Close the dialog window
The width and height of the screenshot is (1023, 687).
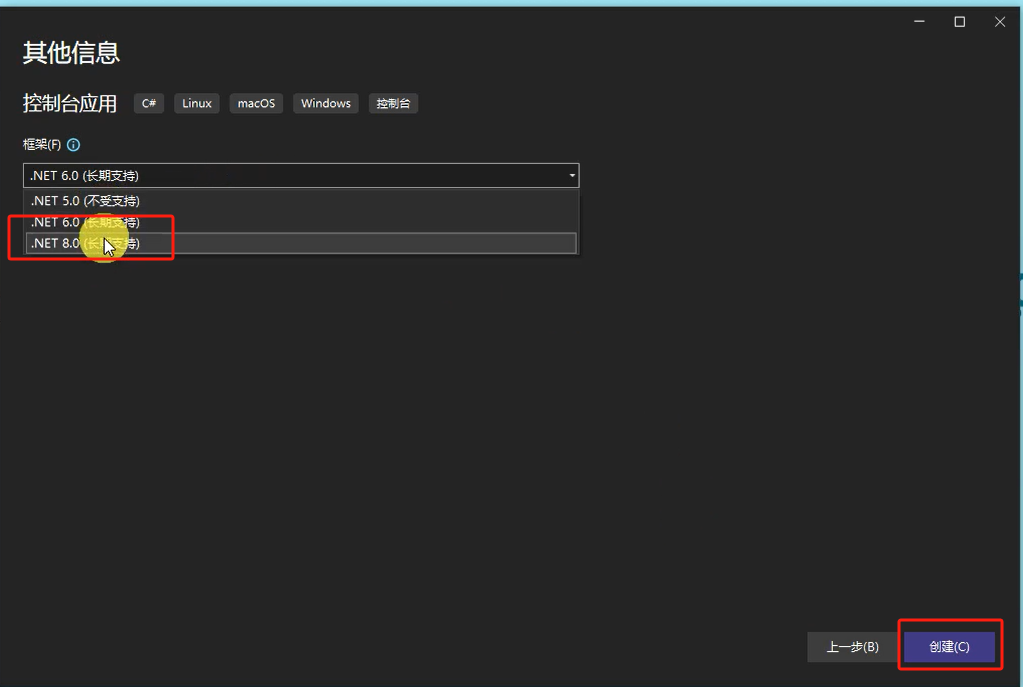click(x=1000, y=22)
